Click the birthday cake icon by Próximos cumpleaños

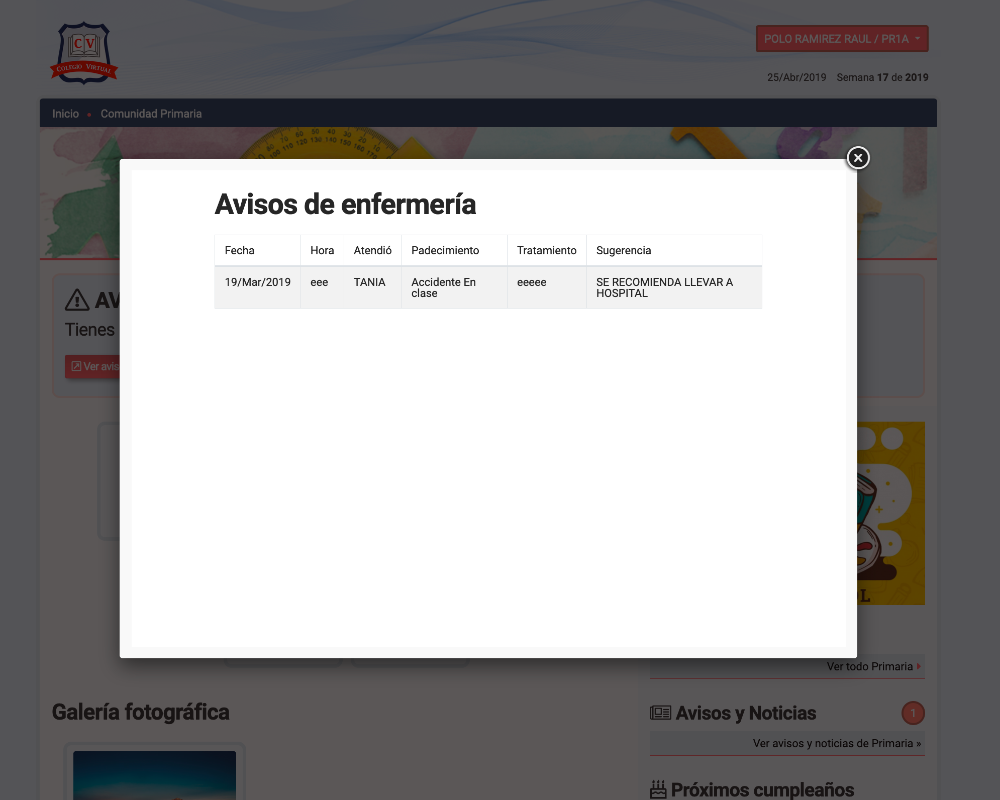tap(658, 790)
